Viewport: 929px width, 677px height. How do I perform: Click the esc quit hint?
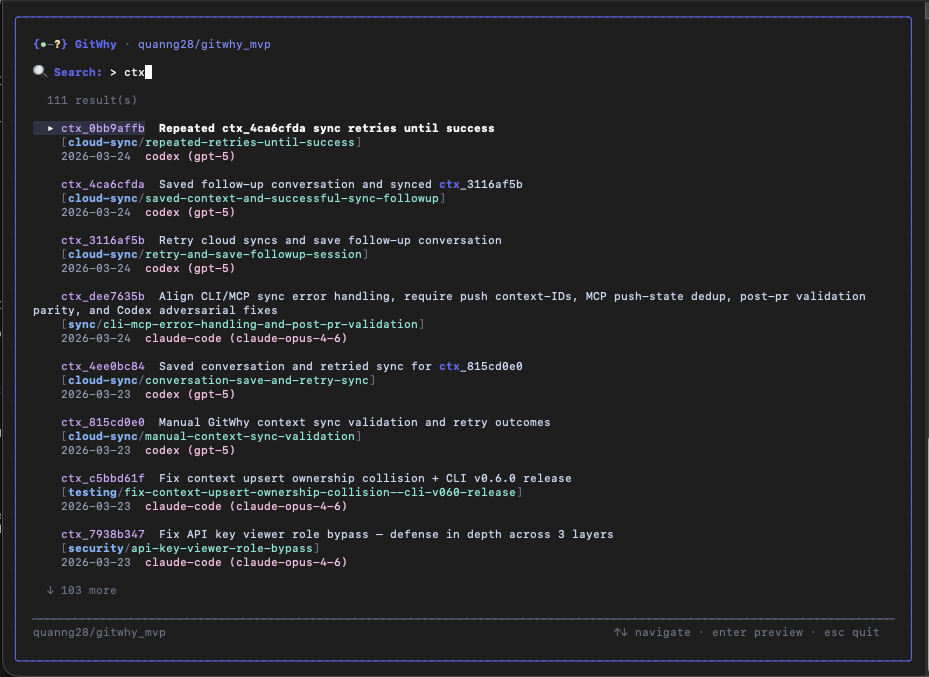pyautogui.click(x=851, y=633)
